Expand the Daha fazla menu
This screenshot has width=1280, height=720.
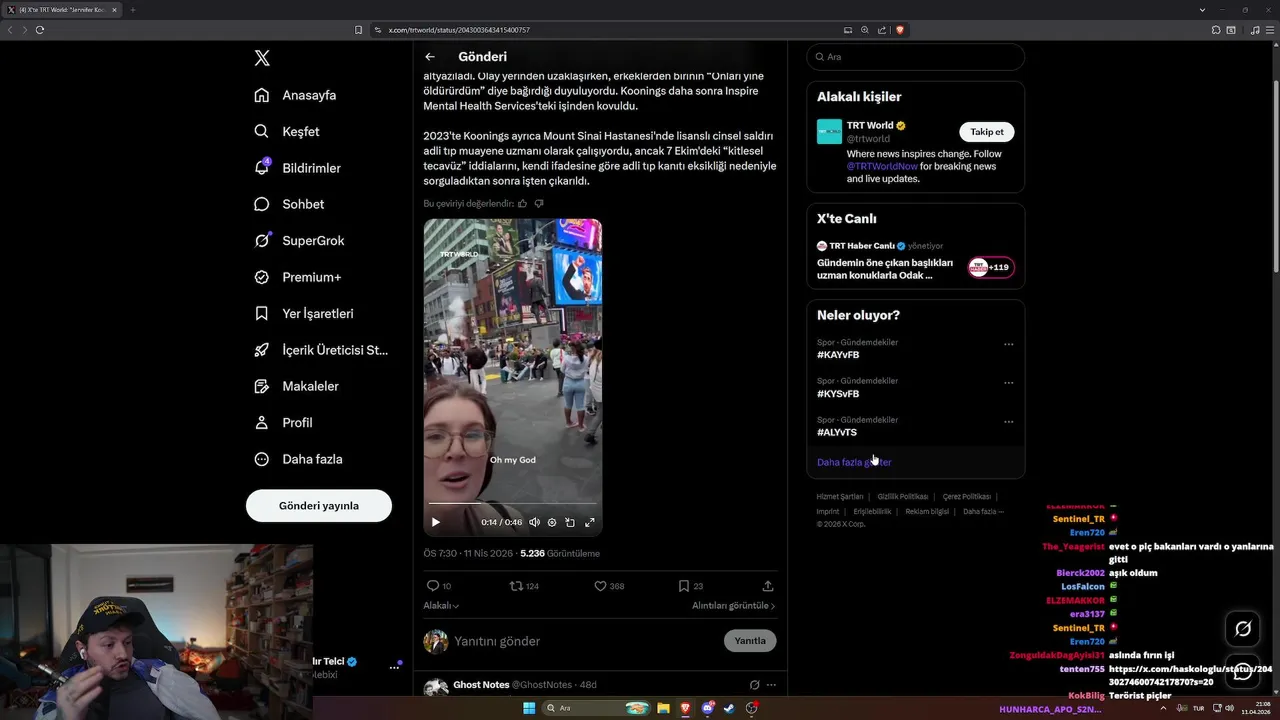click(298, 459)
